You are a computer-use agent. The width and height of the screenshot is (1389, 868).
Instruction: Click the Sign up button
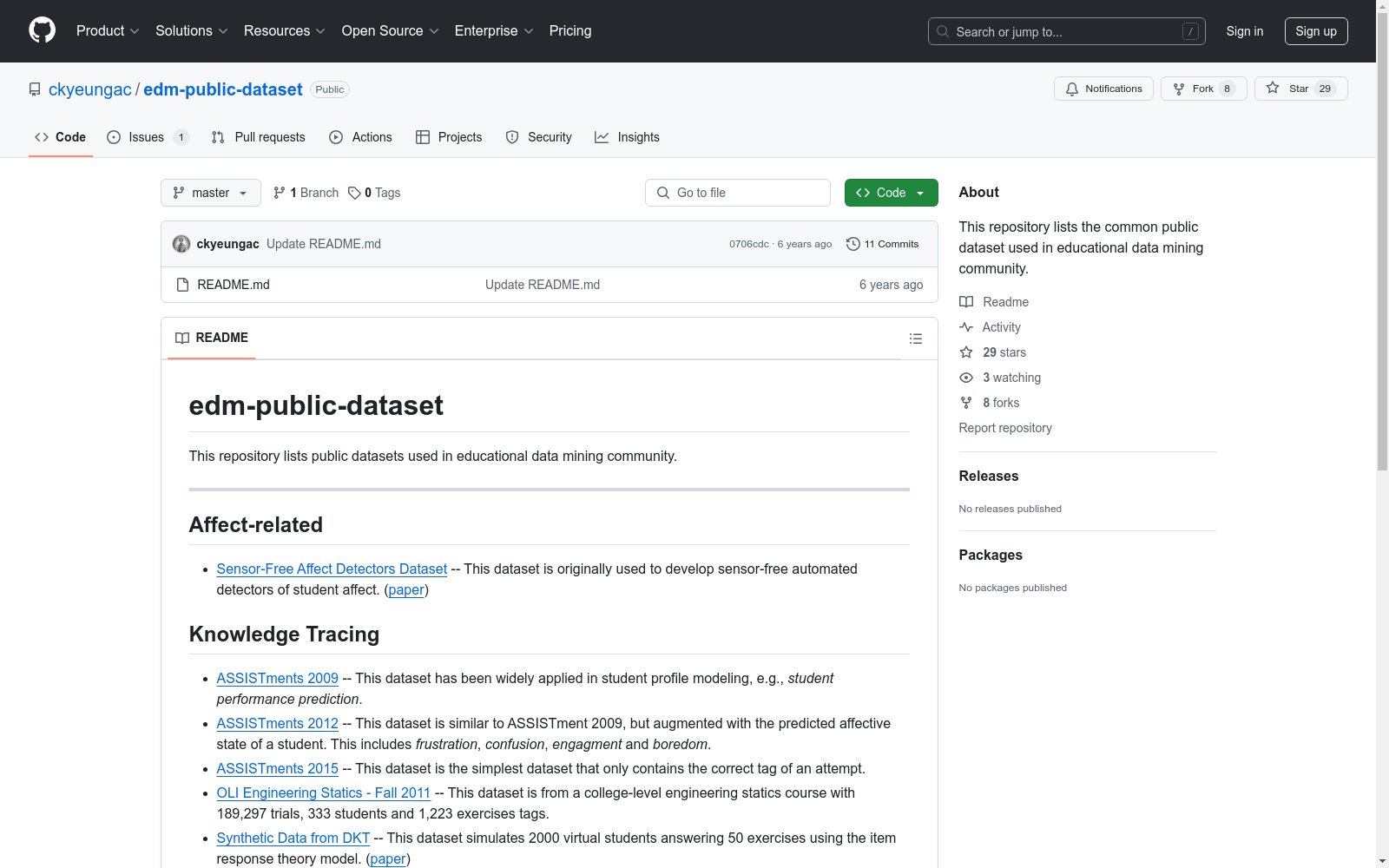pos(1316,31)
